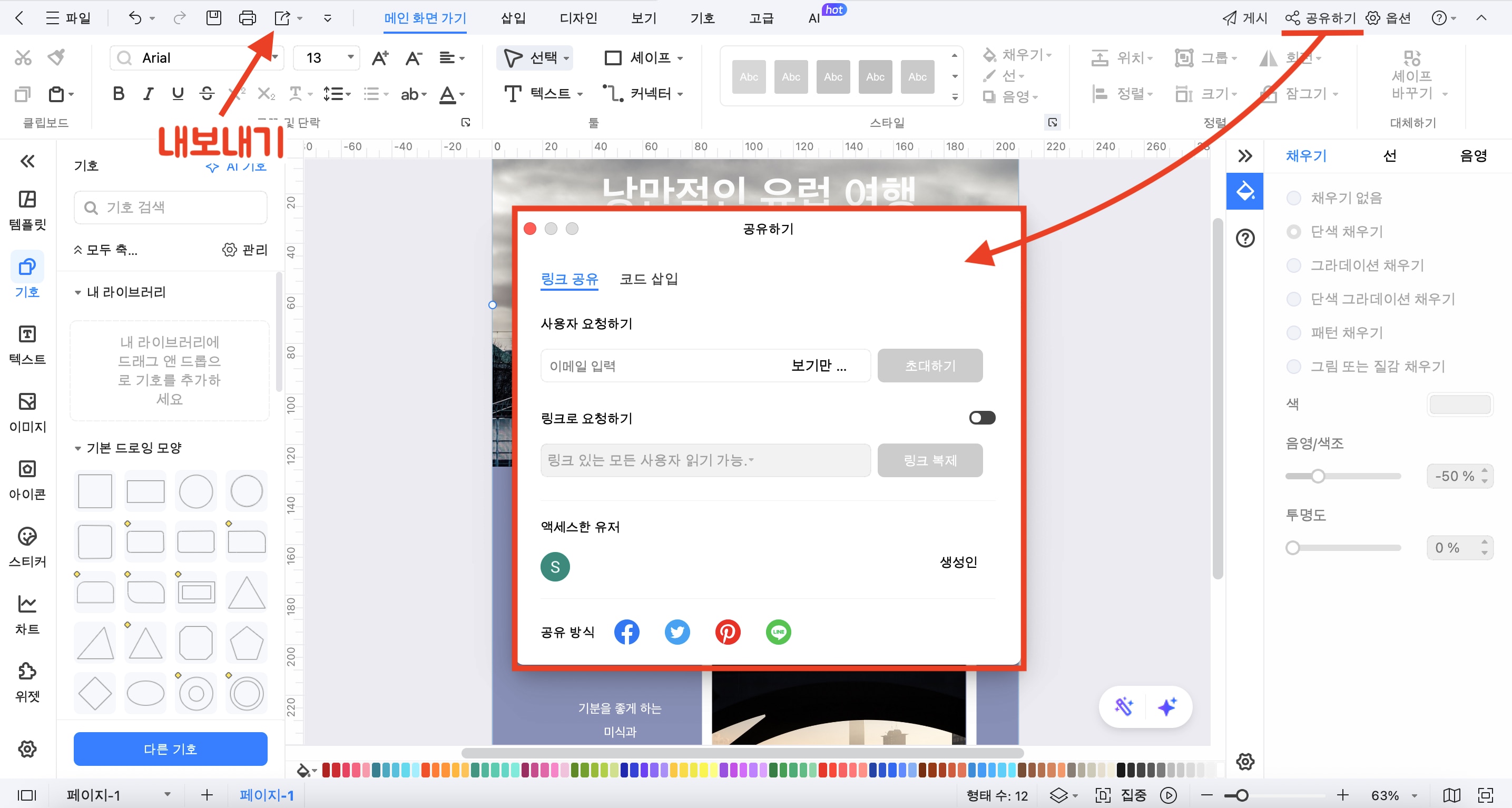The height and width of the screenshot is (808, 1512).
Task: Share the document via Pinterest
Action: 727,632
